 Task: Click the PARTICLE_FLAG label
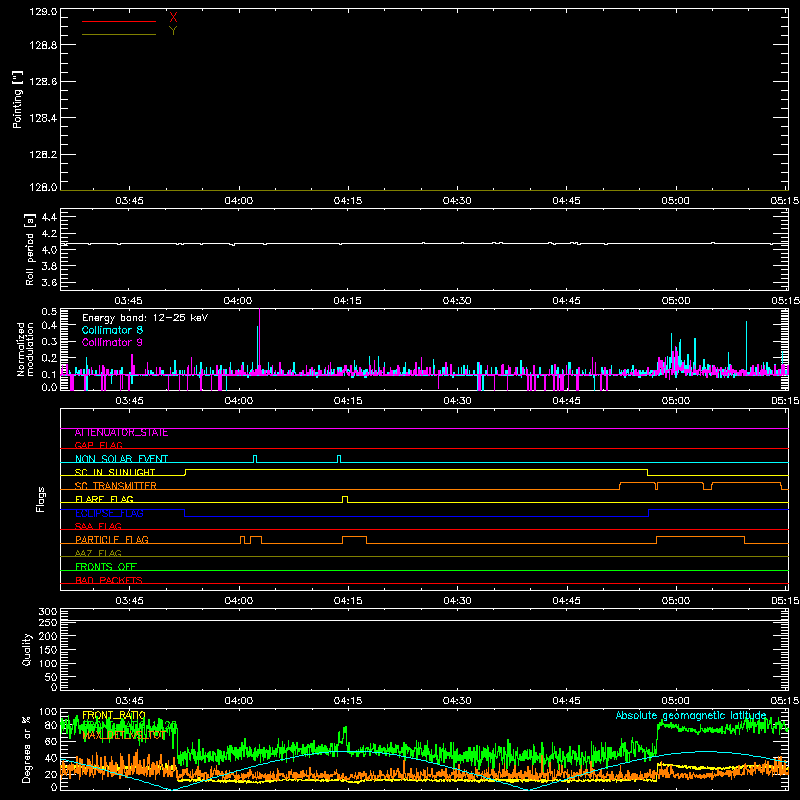[x=112, y=540]
